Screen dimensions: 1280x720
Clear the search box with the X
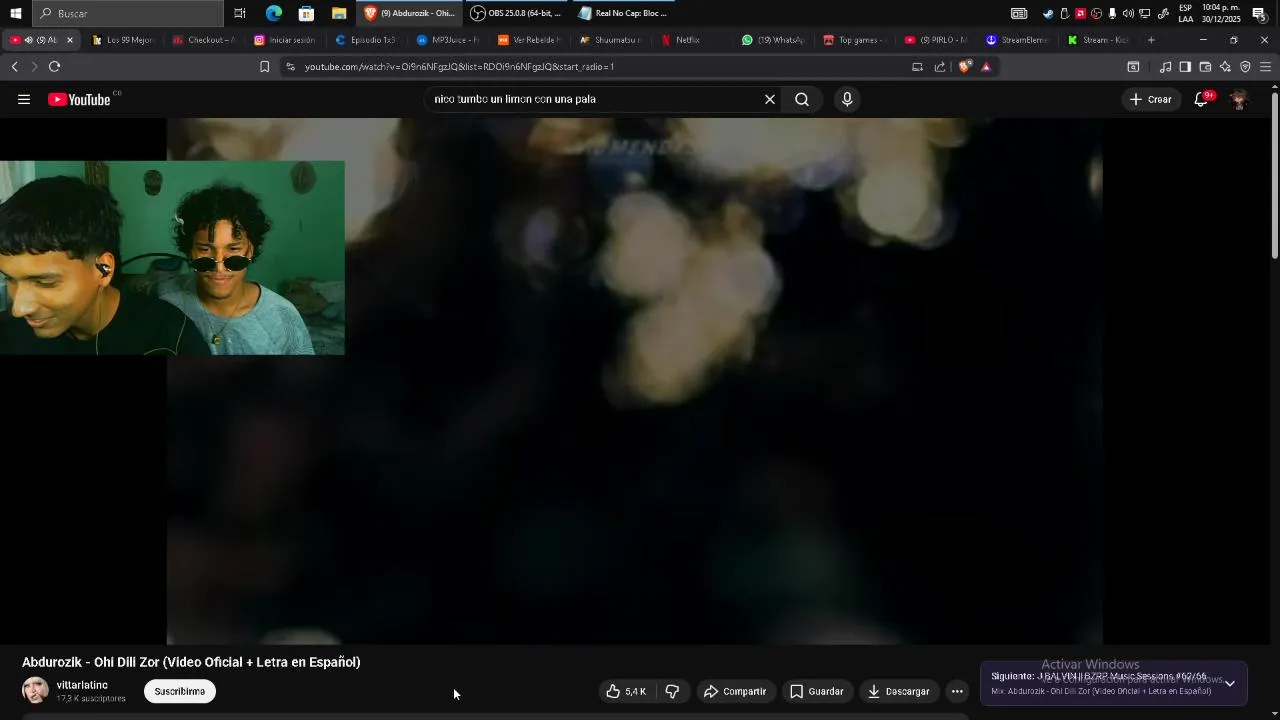tap(770, 99)
